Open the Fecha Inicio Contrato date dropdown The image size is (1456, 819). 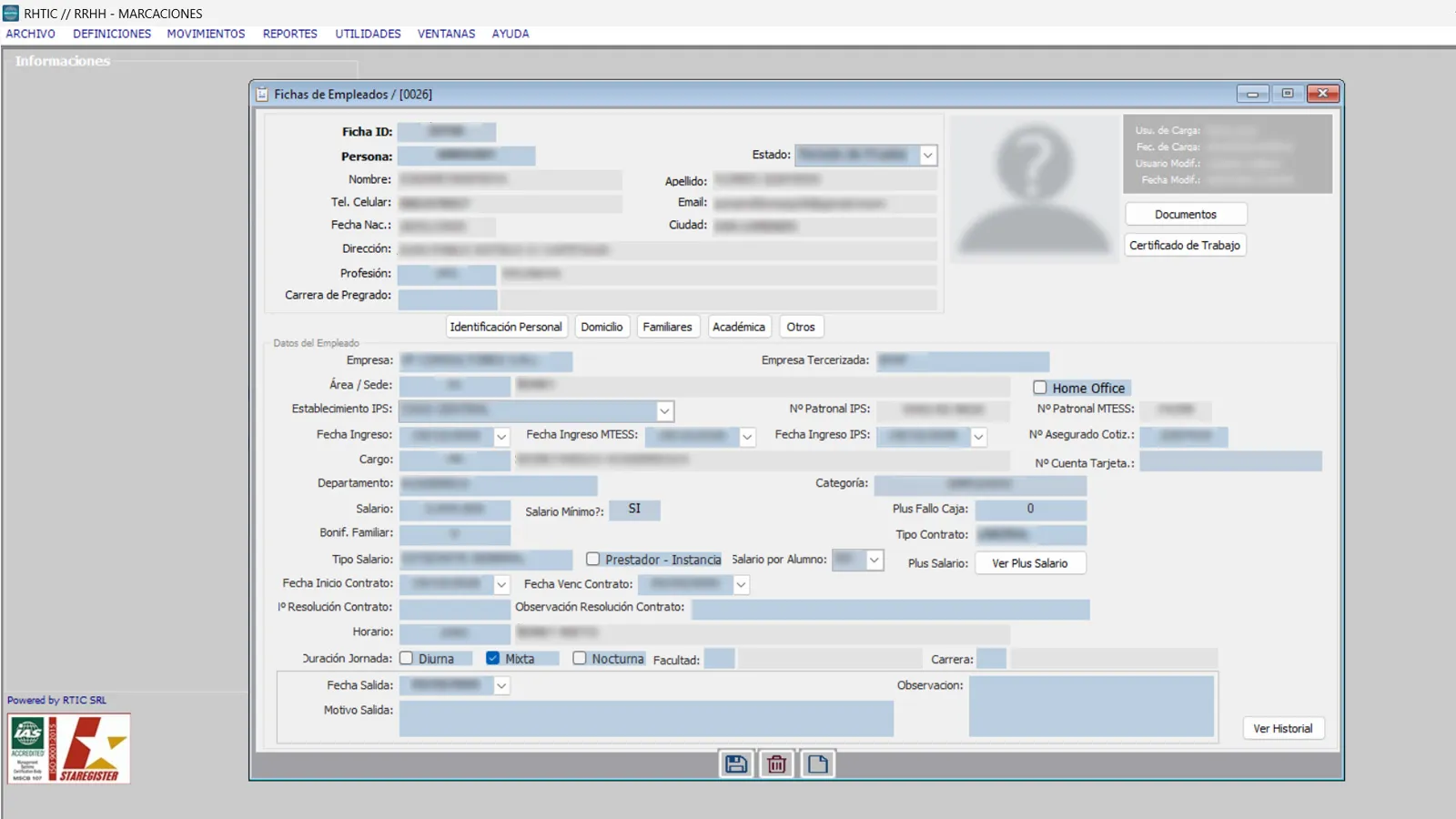pyautogui.click(x=501, y=584)
